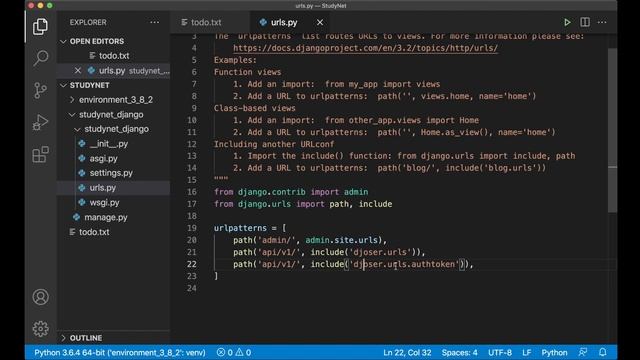The image size is (640, 360).
Task: Open the docs.djangoproject.com URL link
Action: [x=365, y=48]
